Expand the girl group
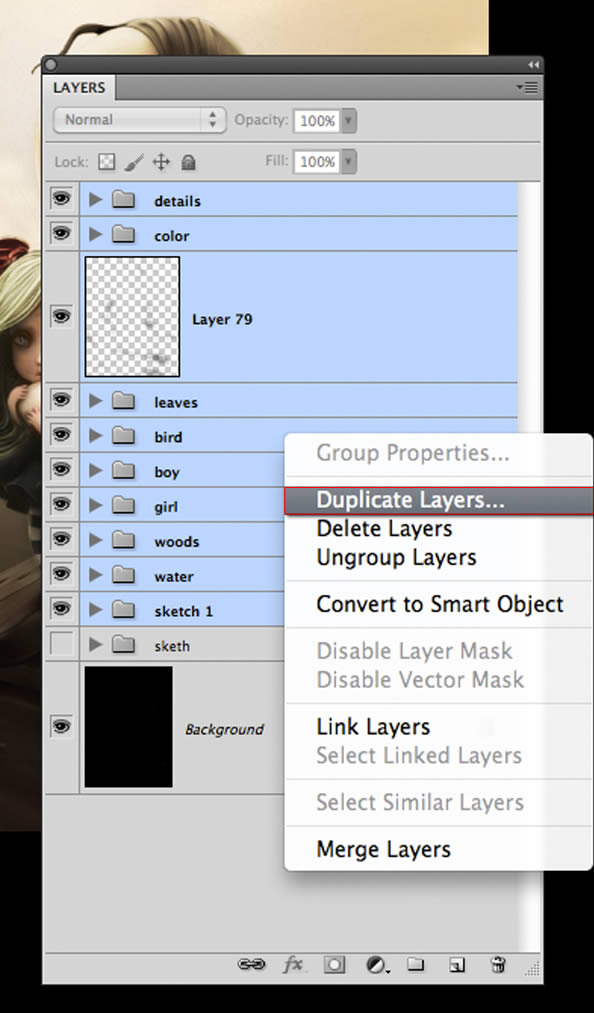The height and width of the screenshot is (1013, 594). point(96,506)
